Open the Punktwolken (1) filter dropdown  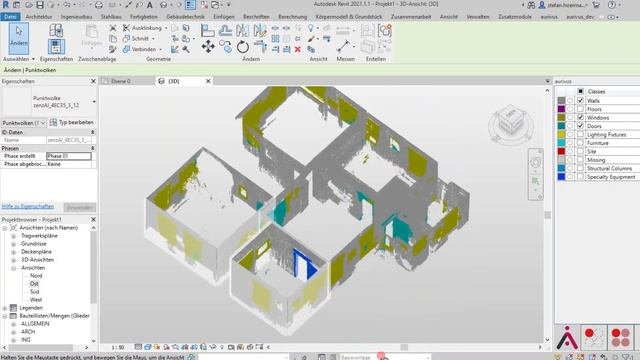coord(24,122)
